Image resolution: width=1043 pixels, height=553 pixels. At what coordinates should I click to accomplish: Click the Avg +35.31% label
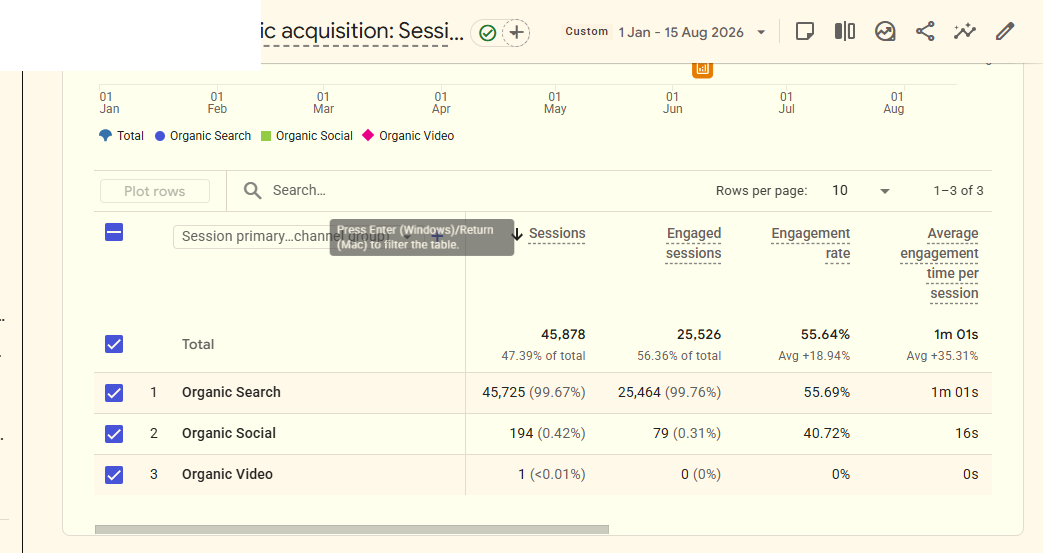click(943, 356)
